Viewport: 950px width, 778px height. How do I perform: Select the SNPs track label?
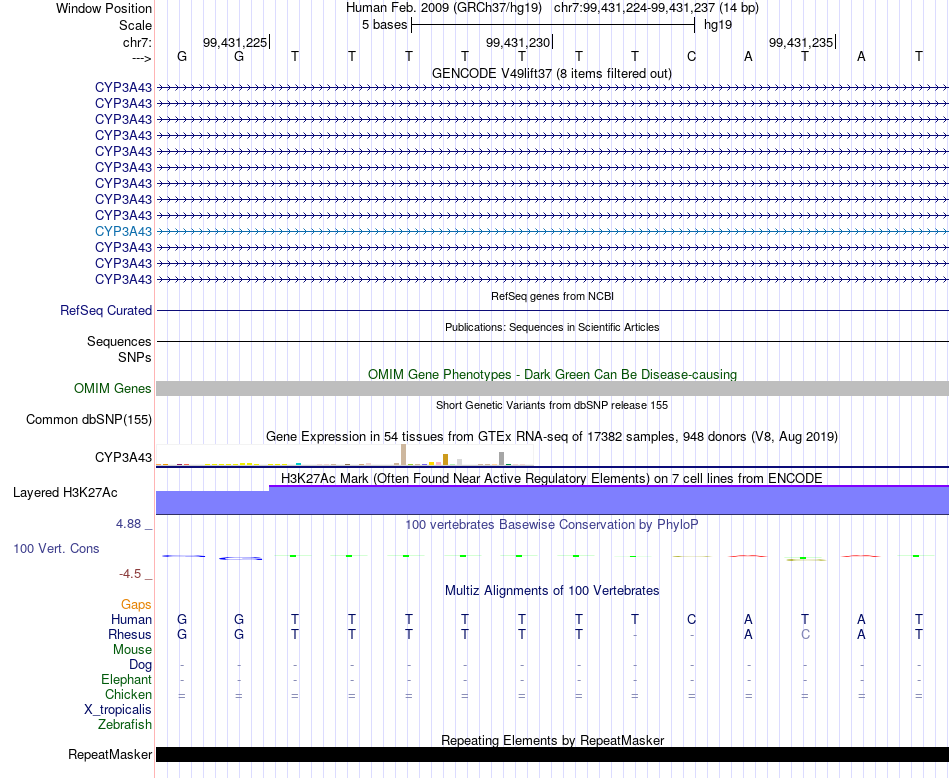(135, 357)
